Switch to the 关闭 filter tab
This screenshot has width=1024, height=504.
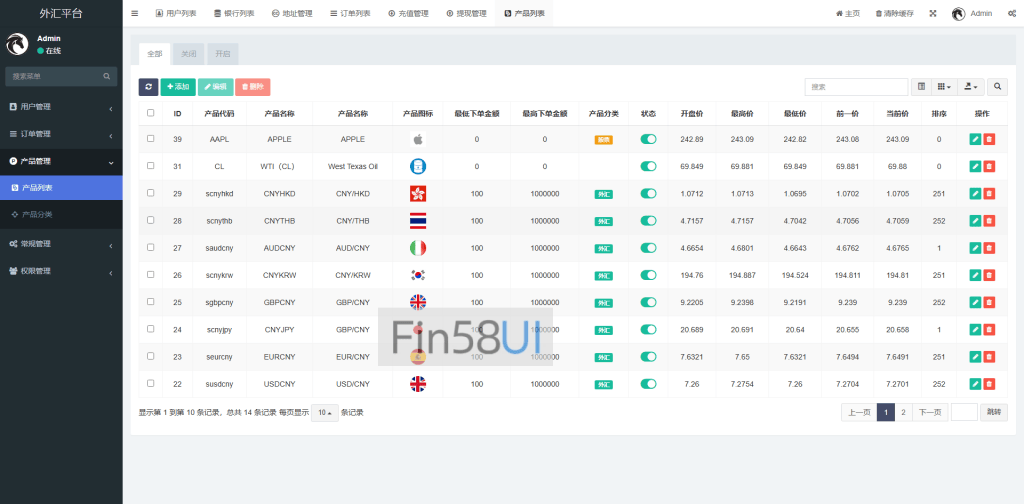click(x=189, y=54)
